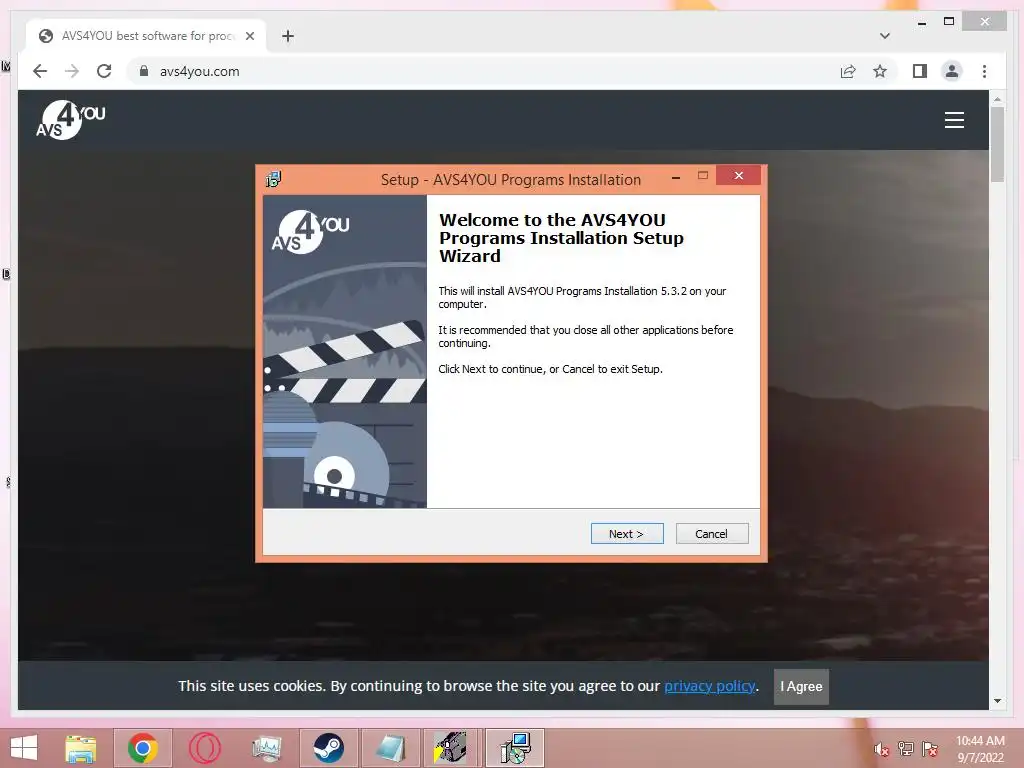Click the scrollbar down arrow

(997, 701)
